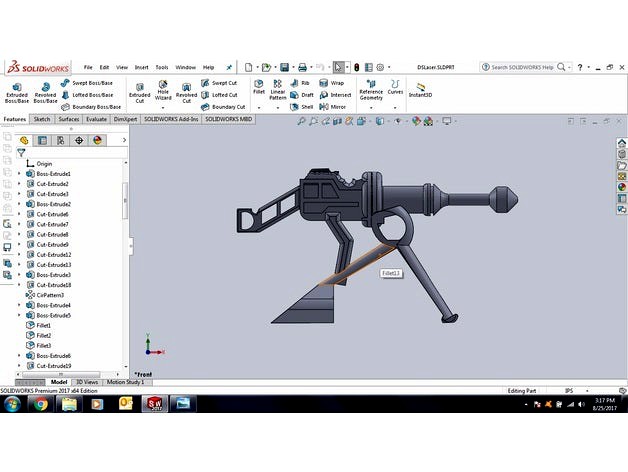Click the Appearances icon in right task pane
Image resolution: width=628 pixels, height=472 pixels.
tap(621, 188)
